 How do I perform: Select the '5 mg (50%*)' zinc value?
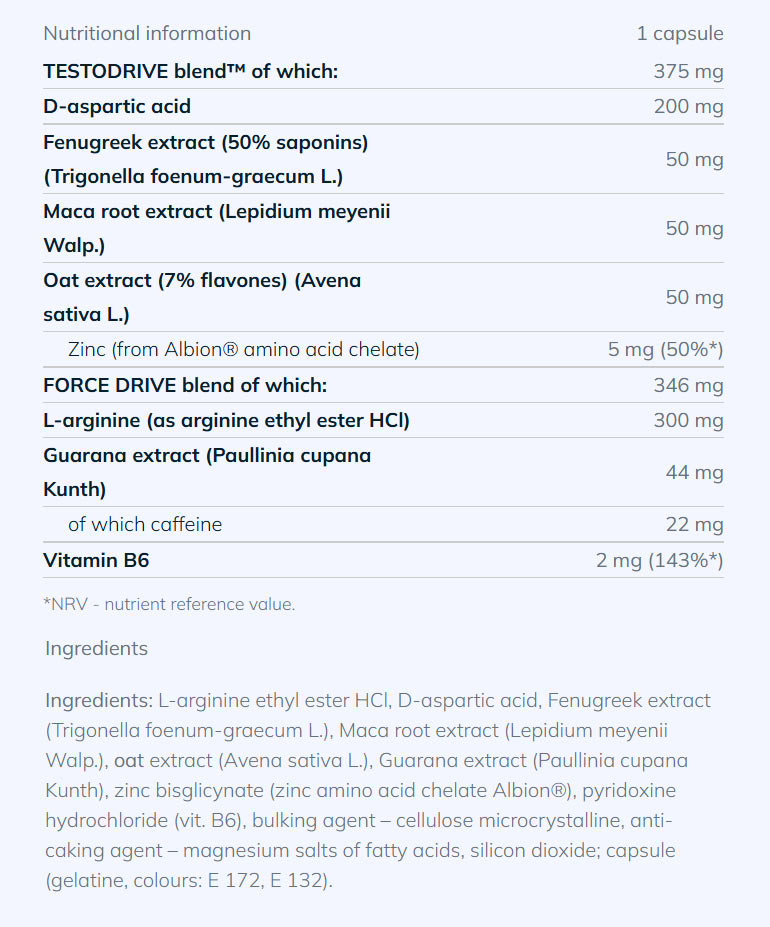pyautogui.click(x=665, y=349)
